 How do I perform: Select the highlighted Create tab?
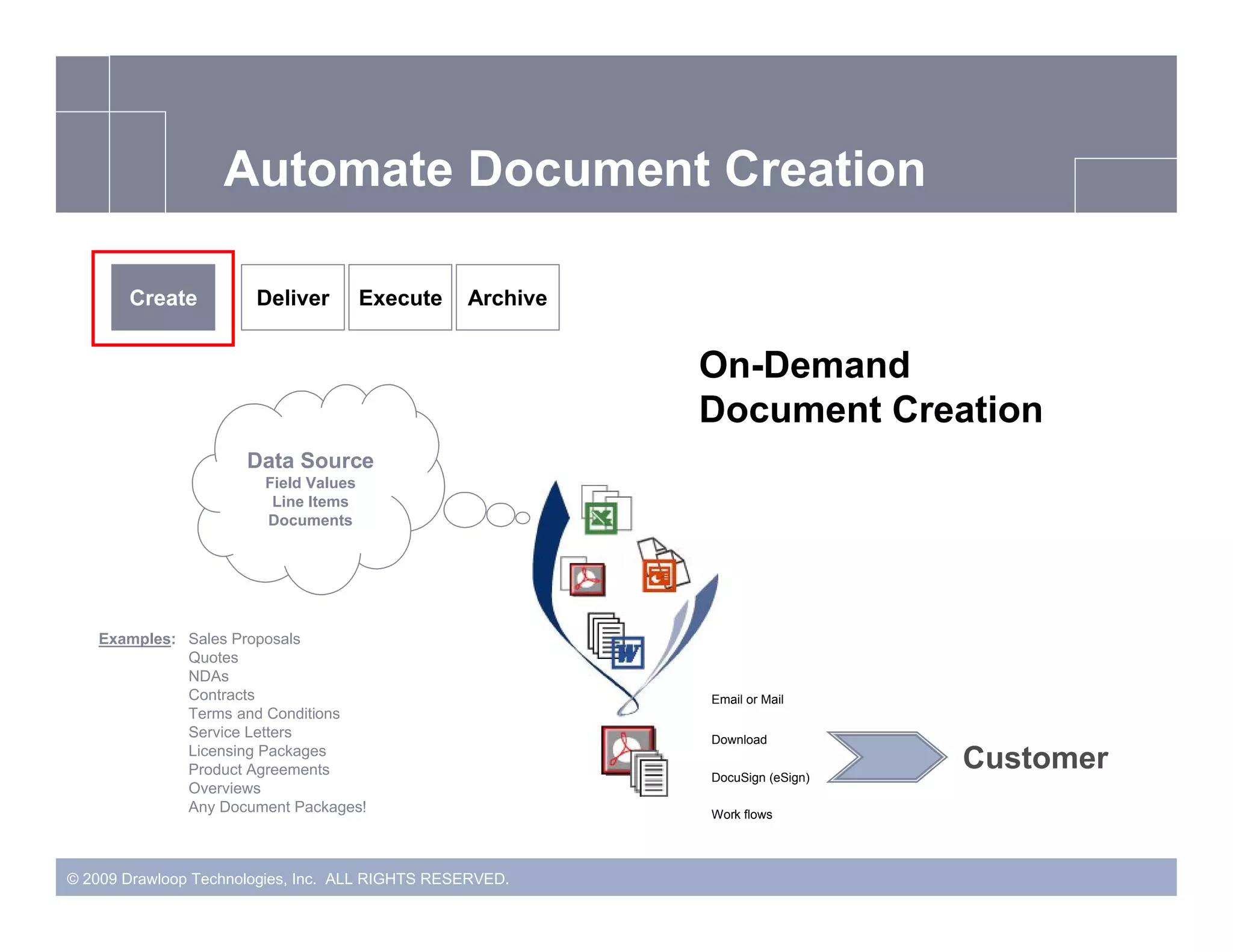[x=163, y=298]
